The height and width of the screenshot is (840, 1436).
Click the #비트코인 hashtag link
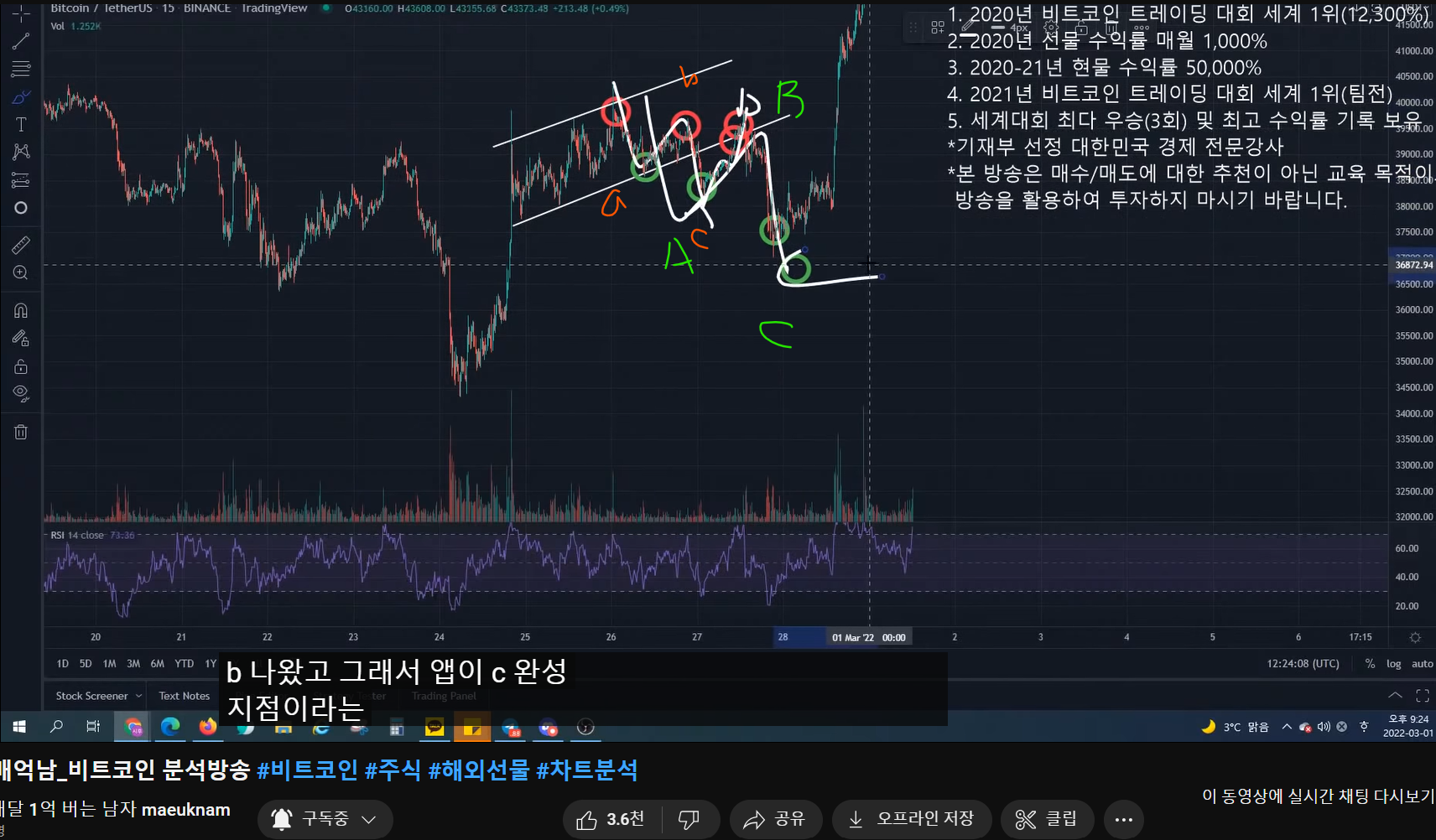pos(307,770)
